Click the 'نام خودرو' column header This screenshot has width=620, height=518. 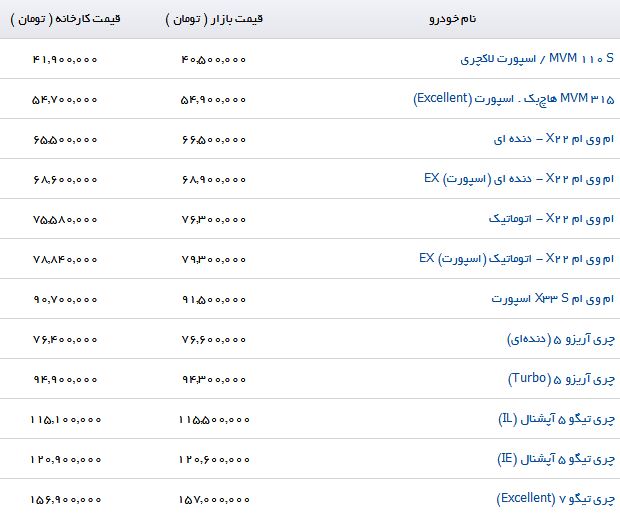[x=453, y=19]
